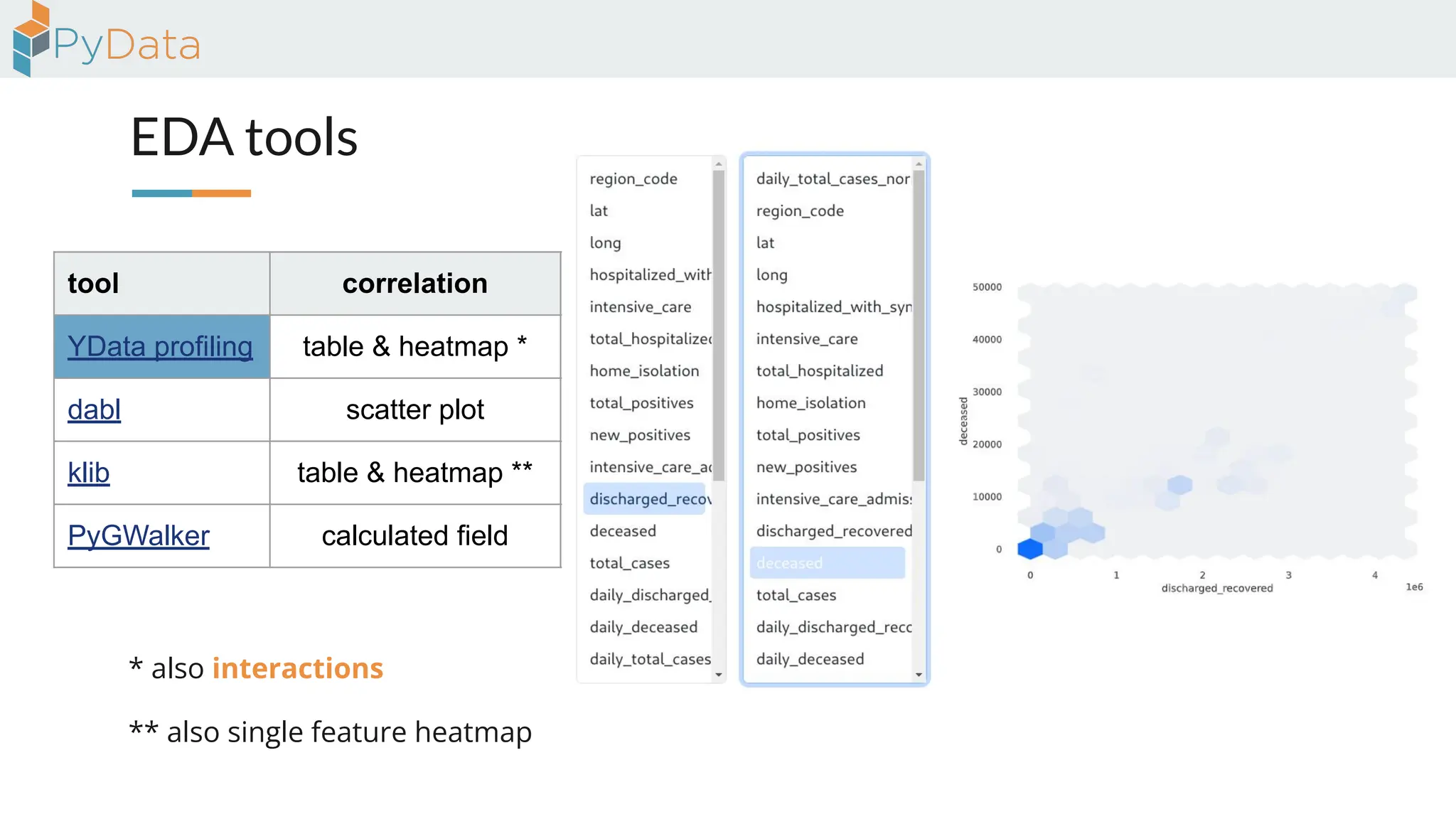Select total_hospitalized in the right list
Viewport: 1456px width, 819px height.
pos(820,371)
